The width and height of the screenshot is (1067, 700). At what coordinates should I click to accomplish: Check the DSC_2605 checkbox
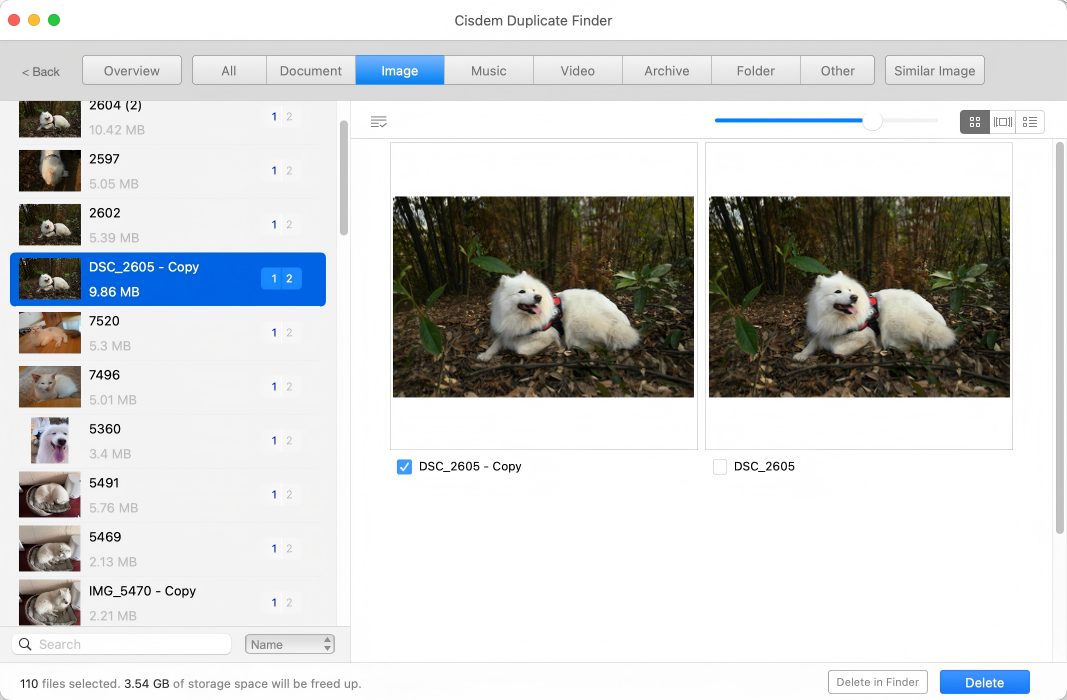pos(720,466)
